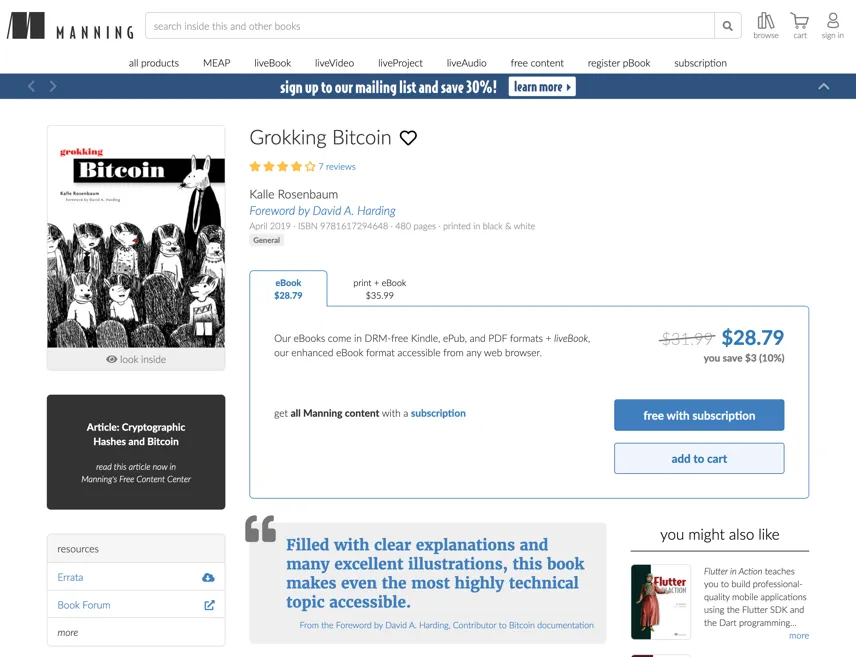Click the Kalle Rosenbaum author name
This screenshot has width=856, height=657.
tap(294, 194)
